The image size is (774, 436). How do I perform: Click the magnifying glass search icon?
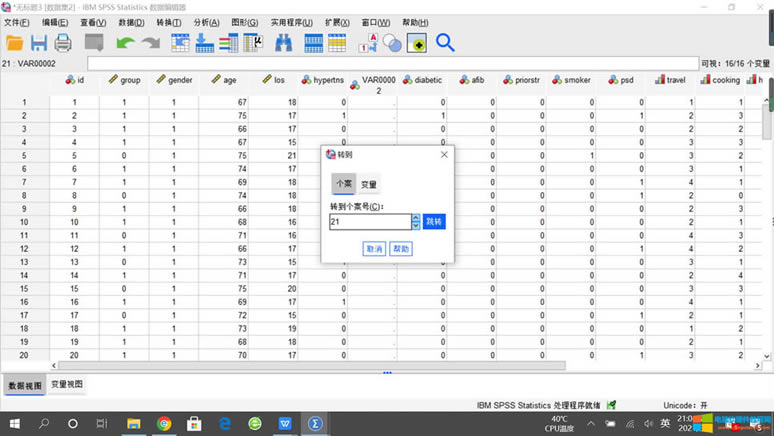[445, 43]
